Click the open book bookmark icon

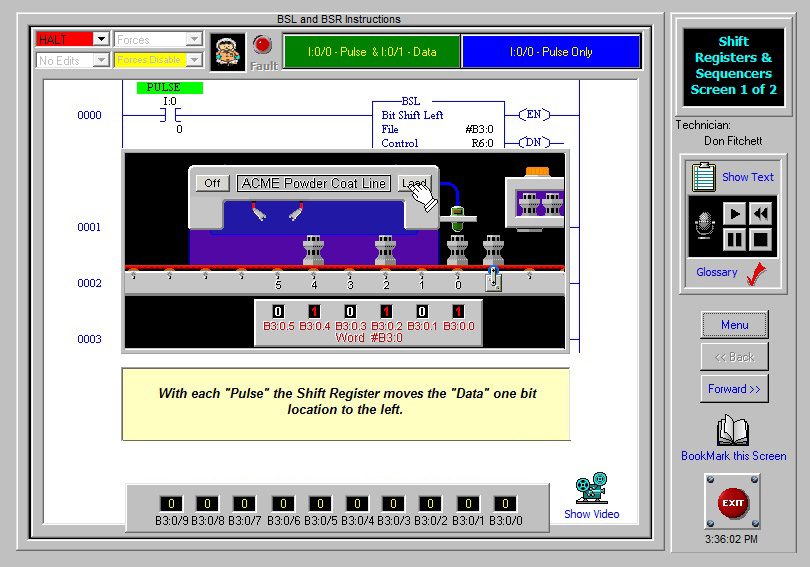click(733, 430)
